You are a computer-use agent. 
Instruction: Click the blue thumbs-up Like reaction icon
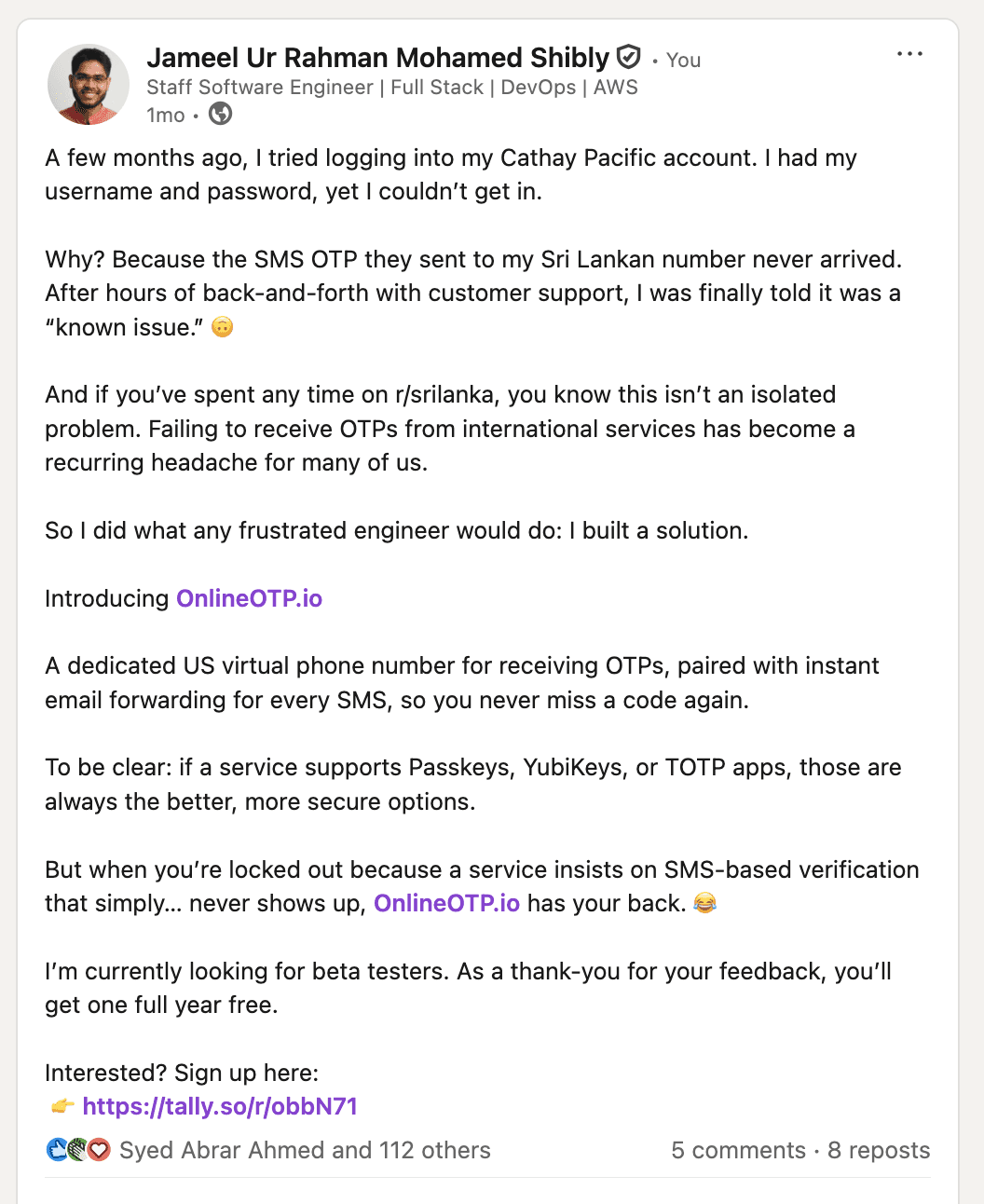coord(57,1150)
